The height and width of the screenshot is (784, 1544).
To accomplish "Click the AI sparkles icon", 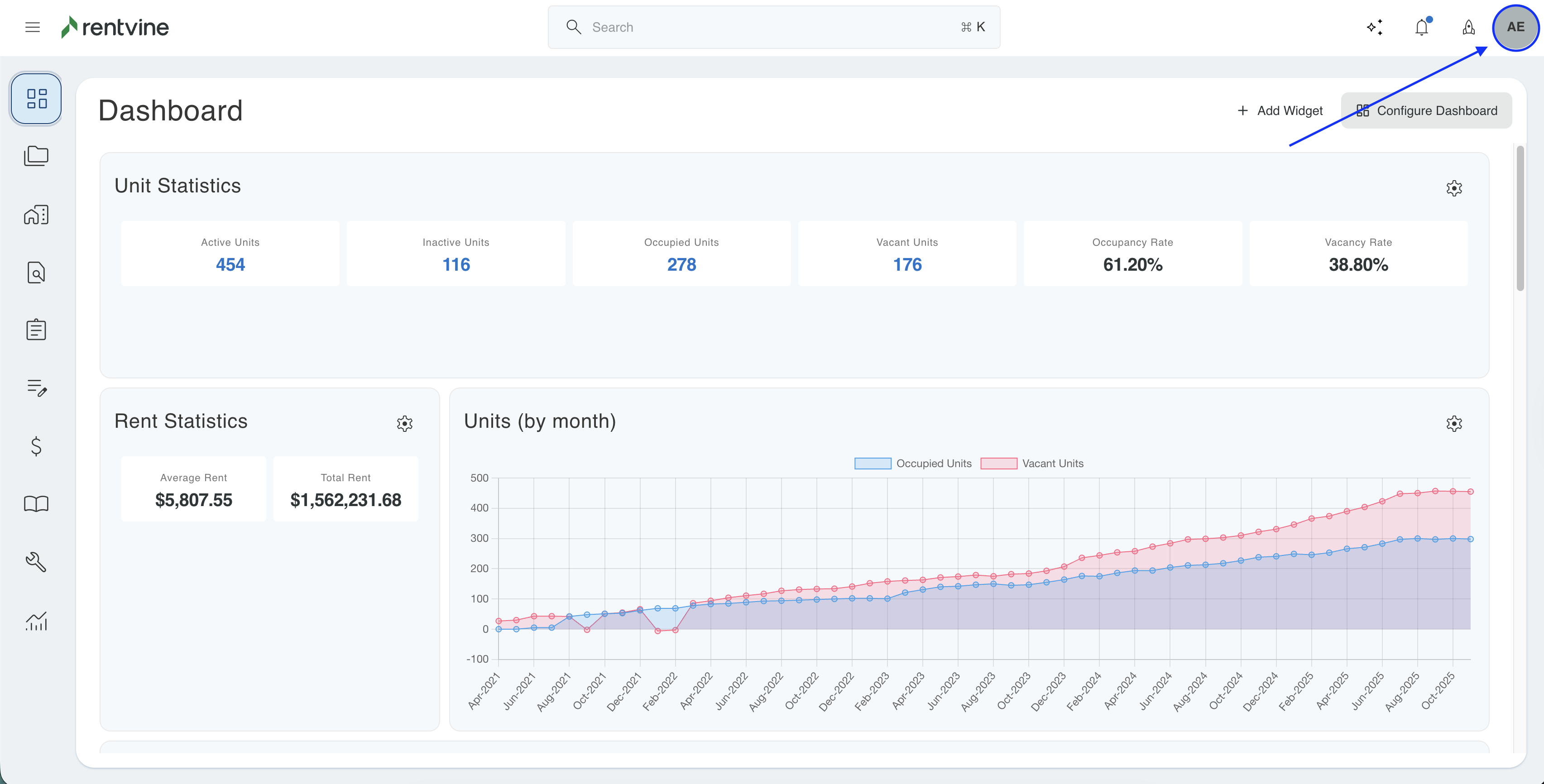I will [x=1375, y=28].
